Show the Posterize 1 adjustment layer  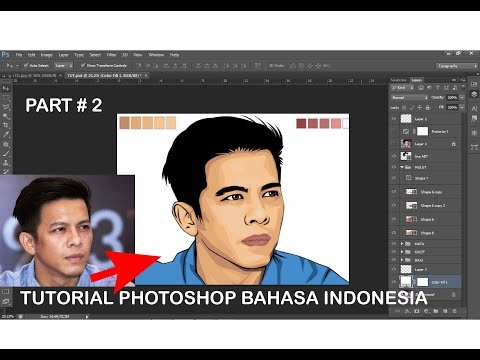point(394,131)
